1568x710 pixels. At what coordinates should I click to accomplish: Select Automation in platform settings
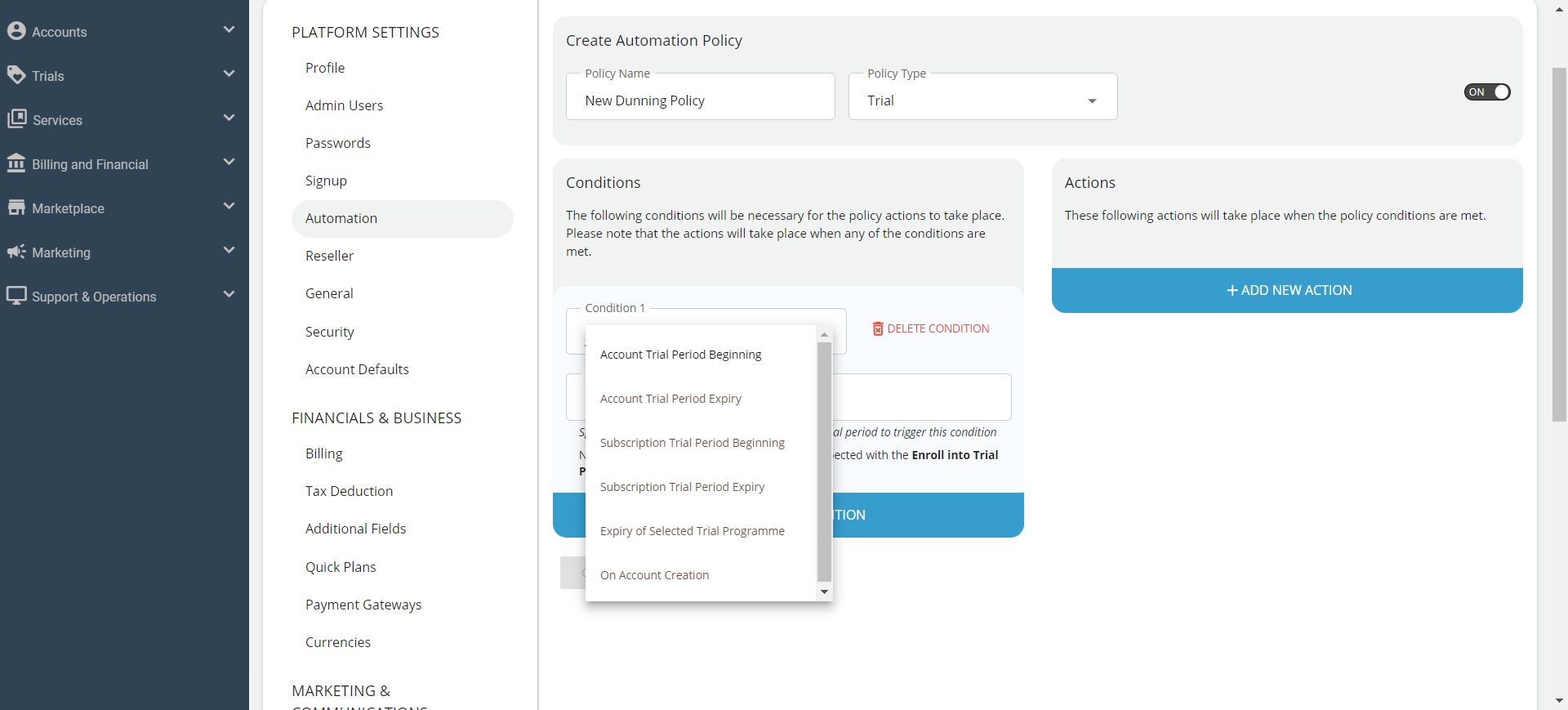[x=402, y=218]
